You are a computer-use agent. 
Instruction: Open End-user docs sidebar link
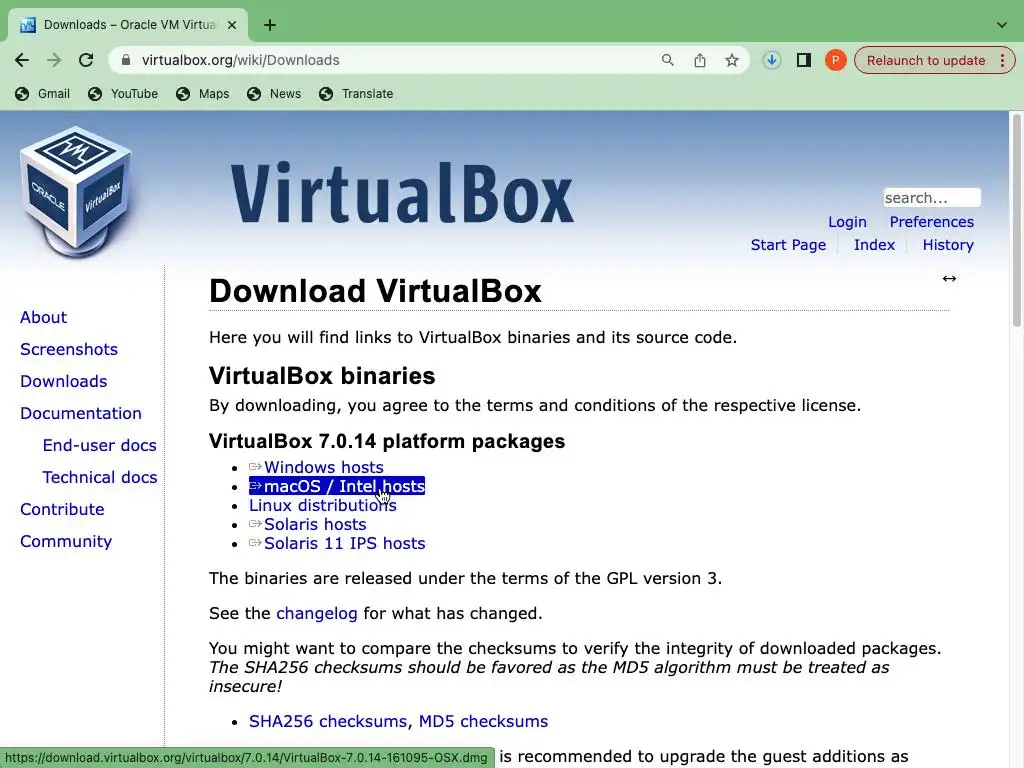[x=99, y=445]
